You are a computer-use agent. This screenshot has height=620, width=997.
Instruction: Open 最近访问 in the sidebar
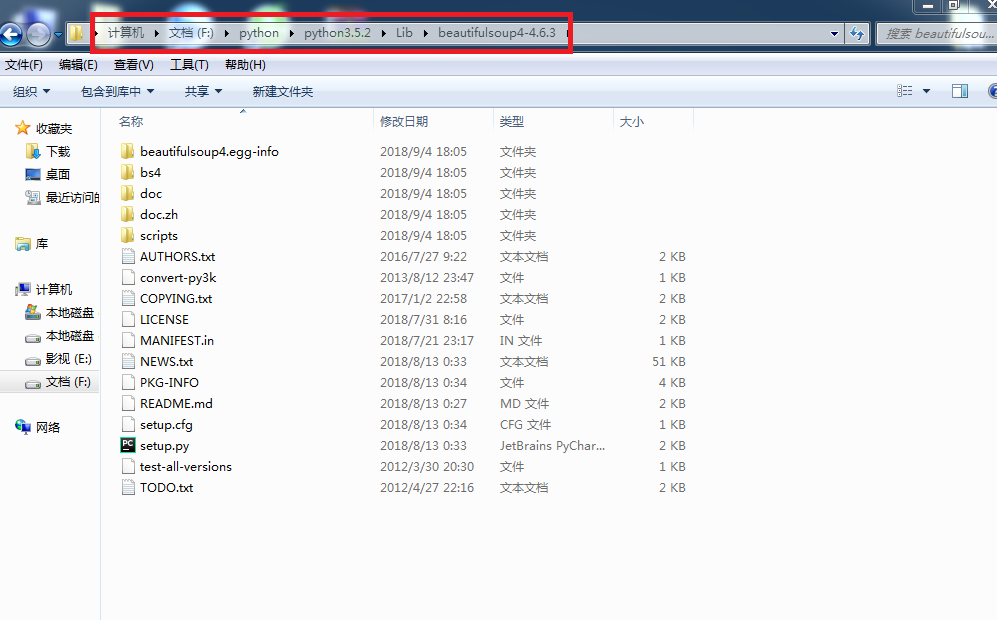(72, 198)
